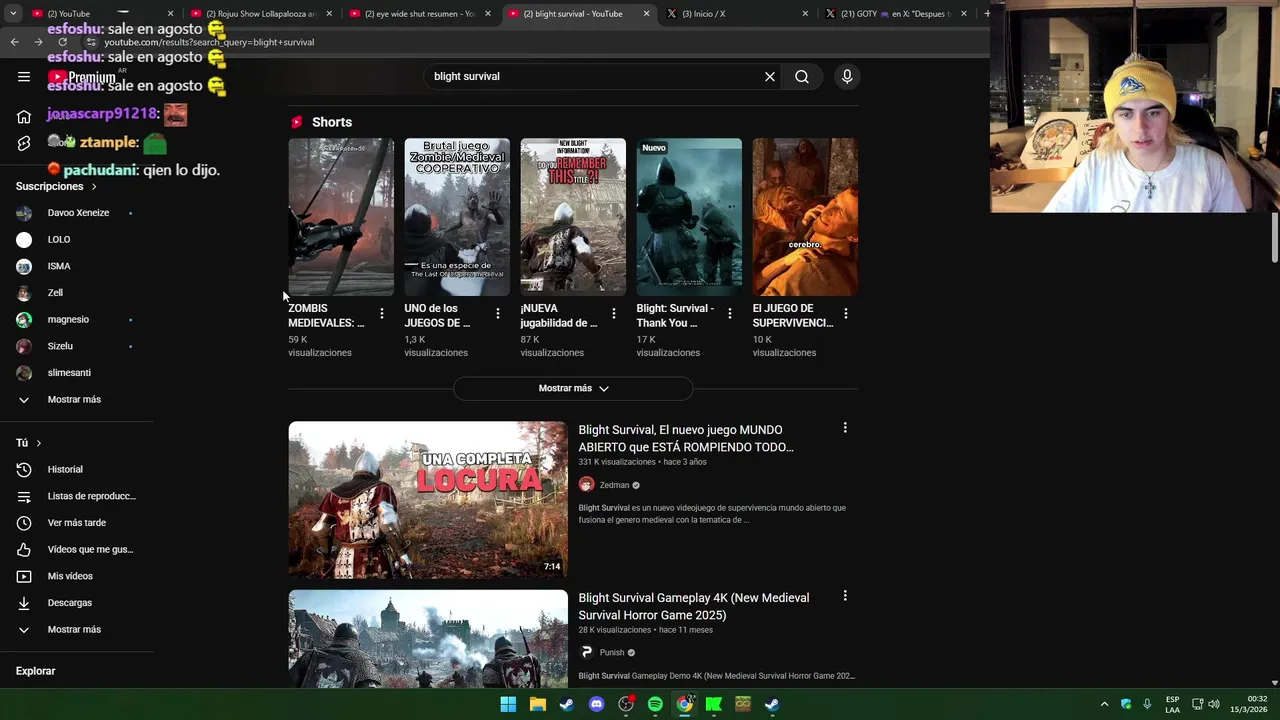Clear the search box with the X icon
The image size is (1280, 720).
tap(770, 77)
